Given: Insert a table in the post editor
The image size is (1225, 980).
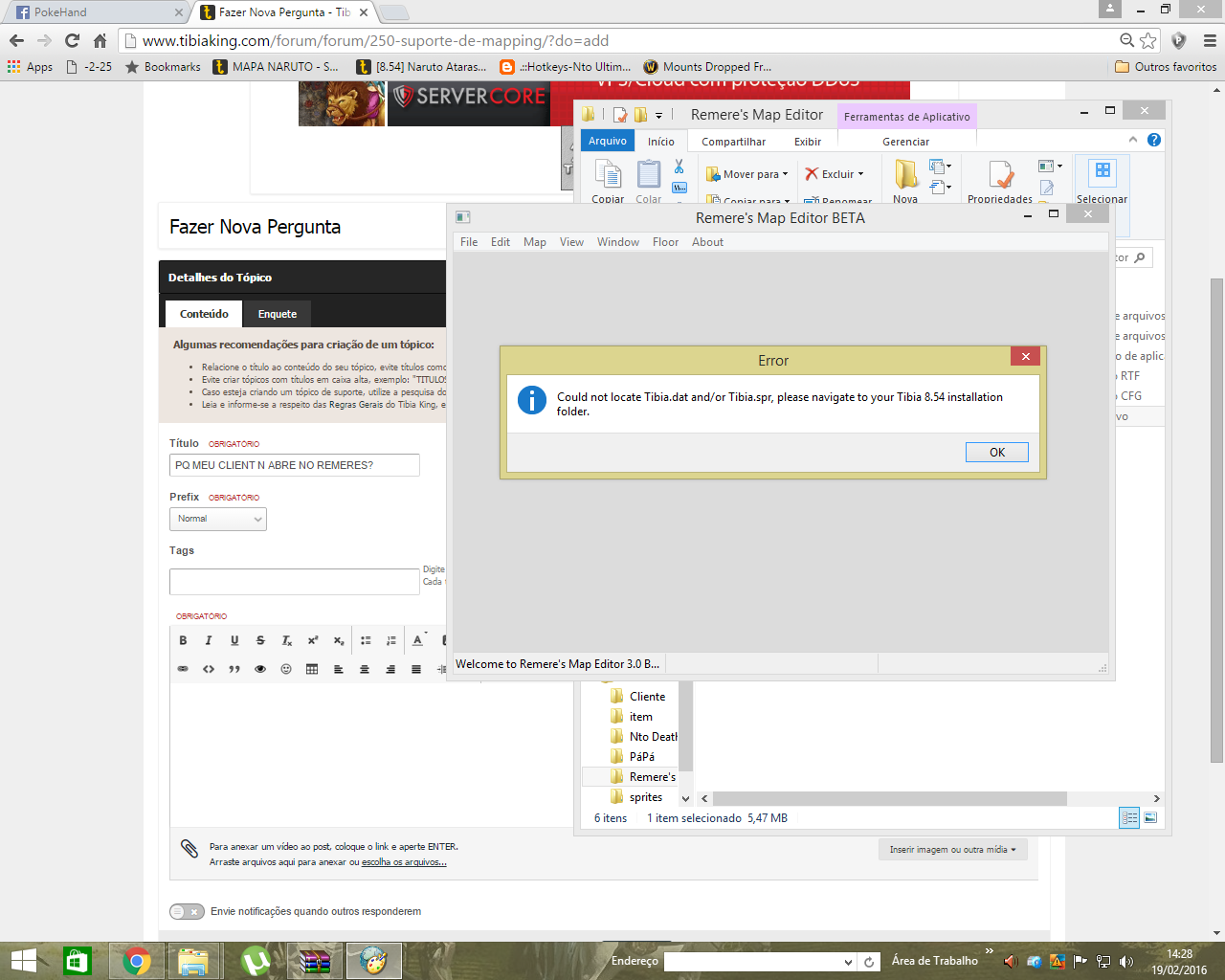Looking at the screenshot, I should (x=312, y=669).
